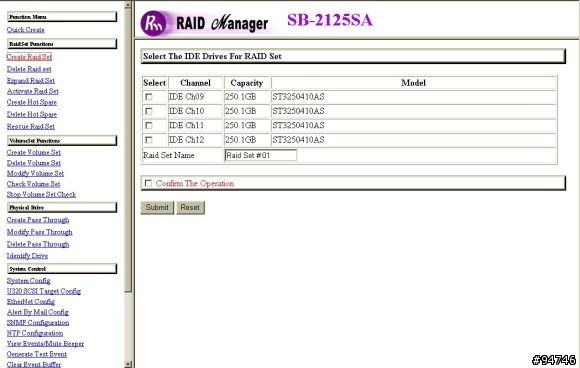Click the 250.1GB capacity in Ch12 row
Screen dimensions: 580x368
240,140
